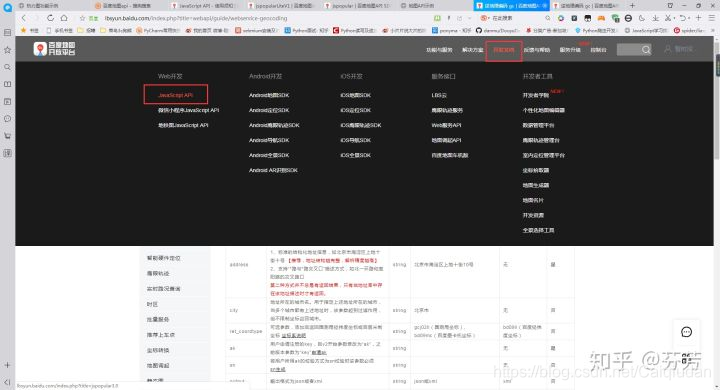Select 推荐上车点 in the left doc sidebar
The width and height of the screenshot is (720, 390).
point(161,335)
